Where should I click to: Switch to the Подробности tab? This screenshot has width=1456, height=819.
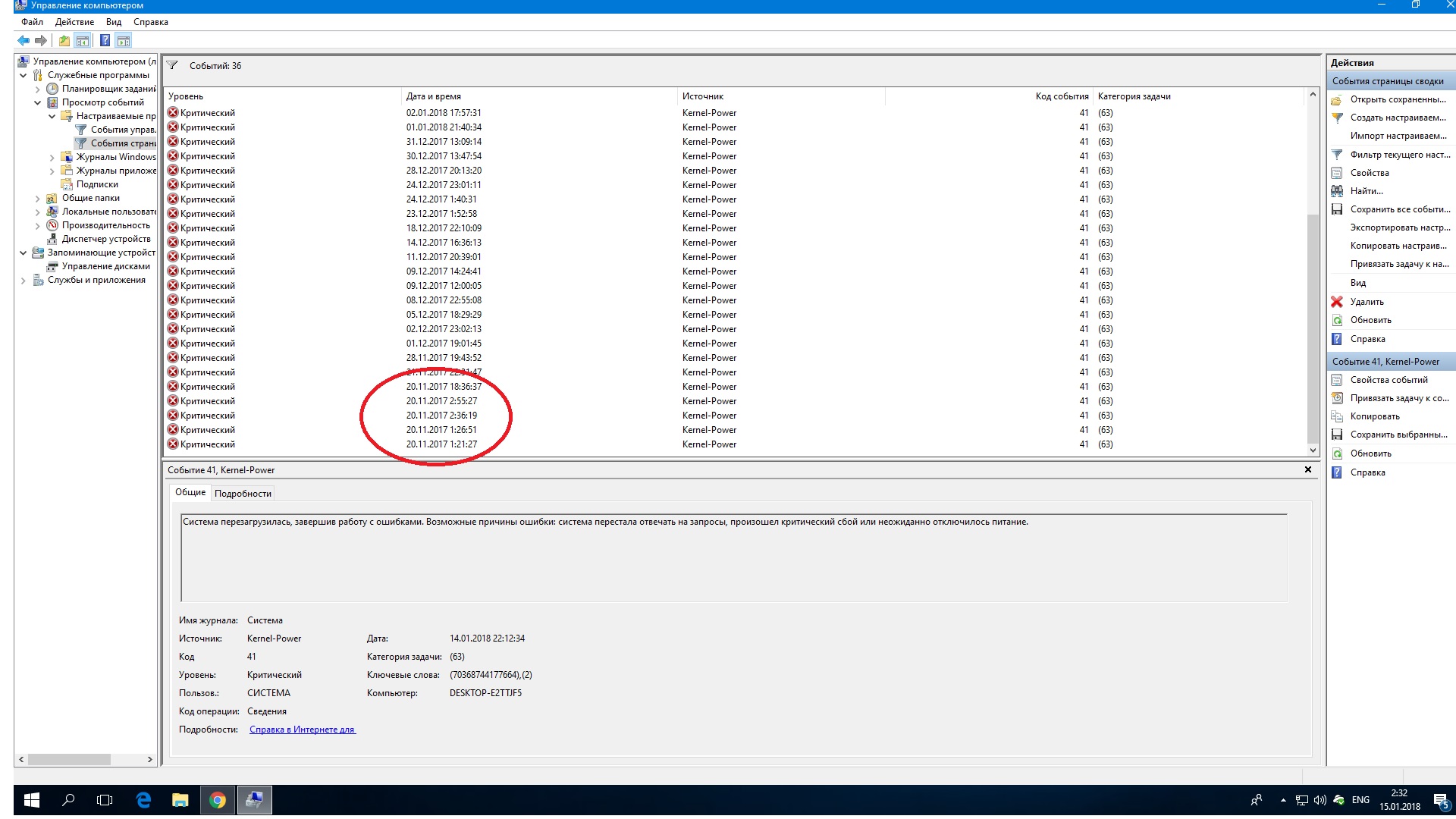[x=243, y=494]
